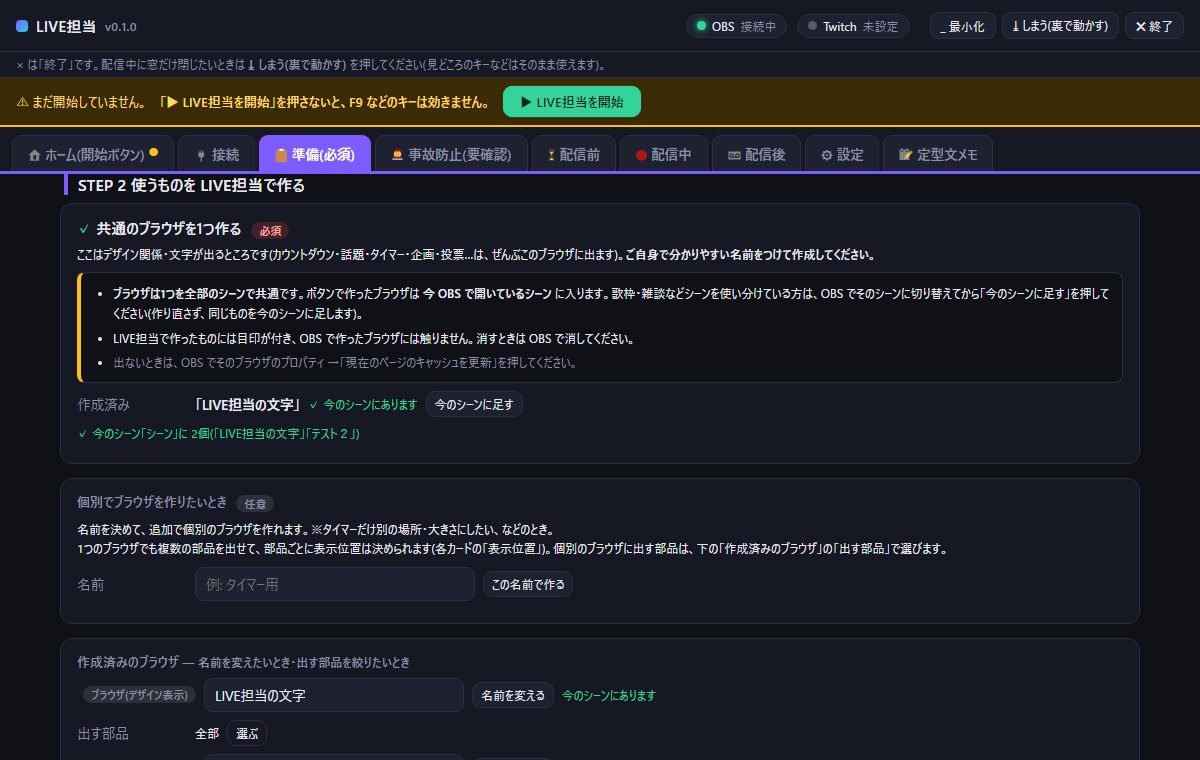Viewport: 1200px width, 760px height.
Task: Switch to the 配信後 tab
Action: [756, 154]
